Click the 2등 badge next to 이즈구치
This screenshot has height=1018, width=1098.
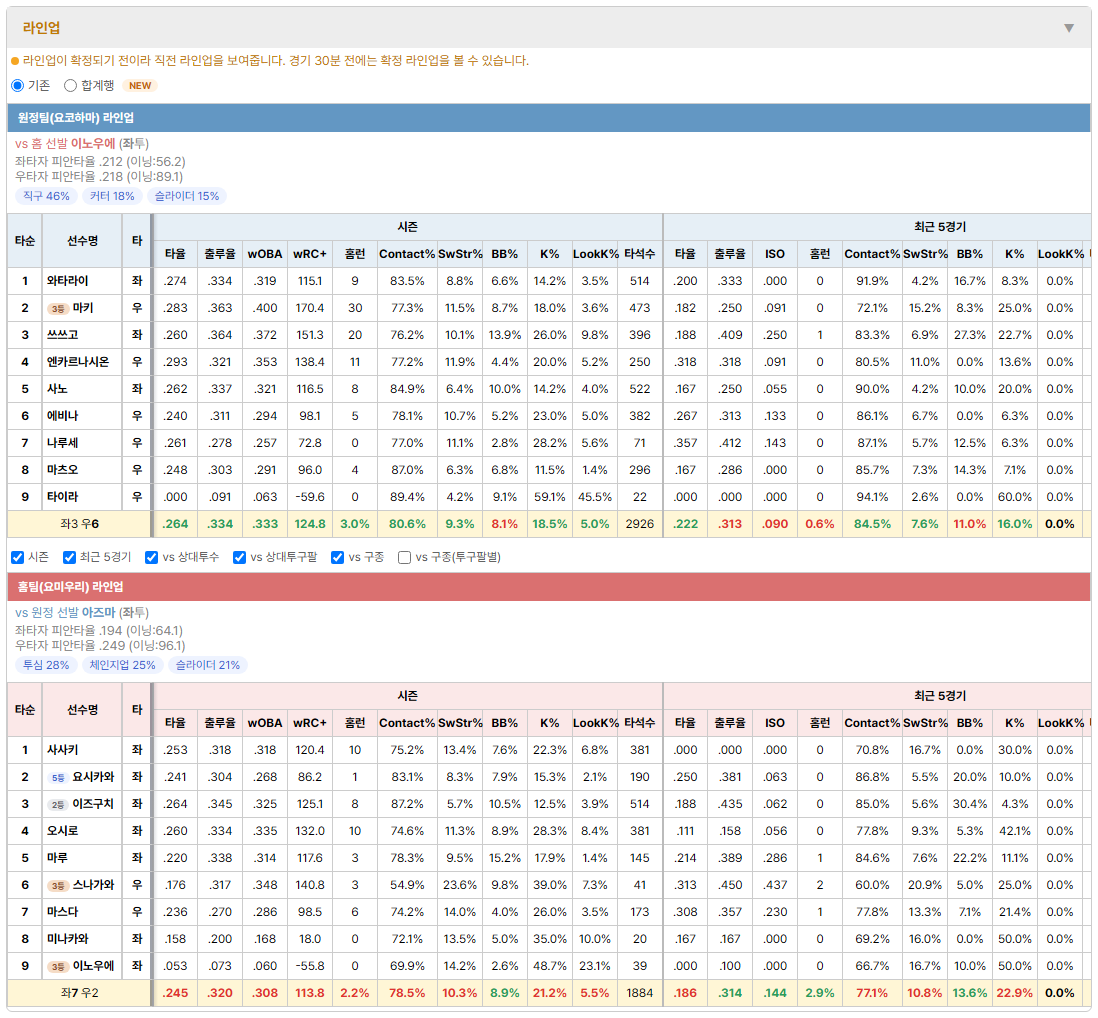click(57, 805)
